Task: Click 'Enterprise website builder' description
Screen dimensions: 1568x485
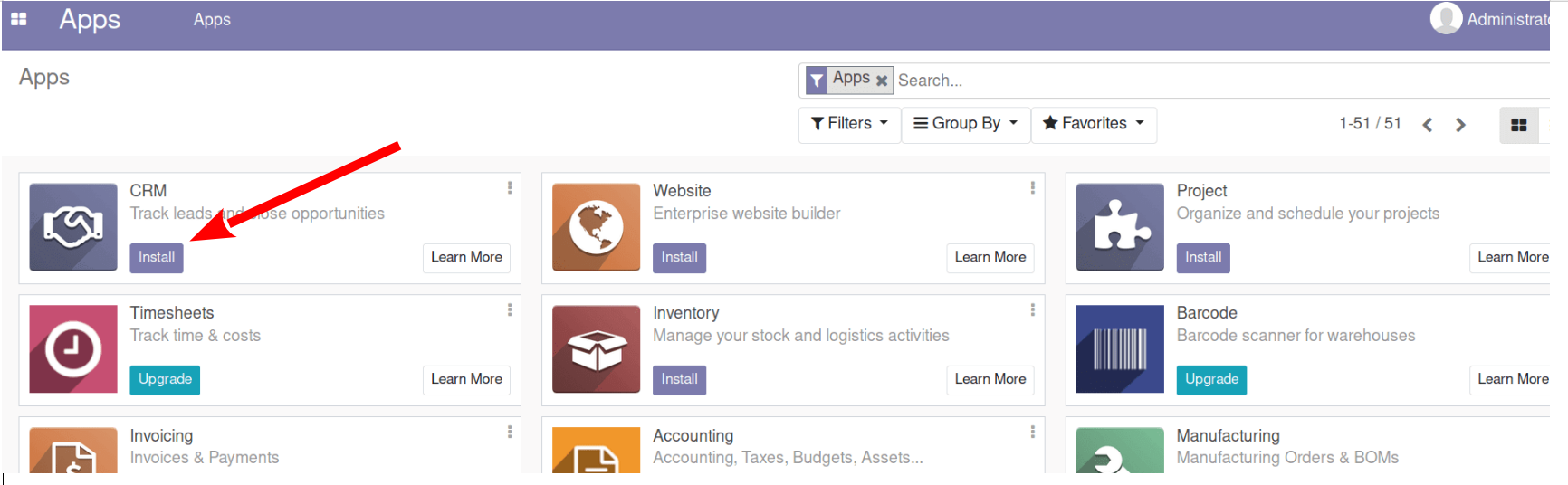Action: coord(747,214)
